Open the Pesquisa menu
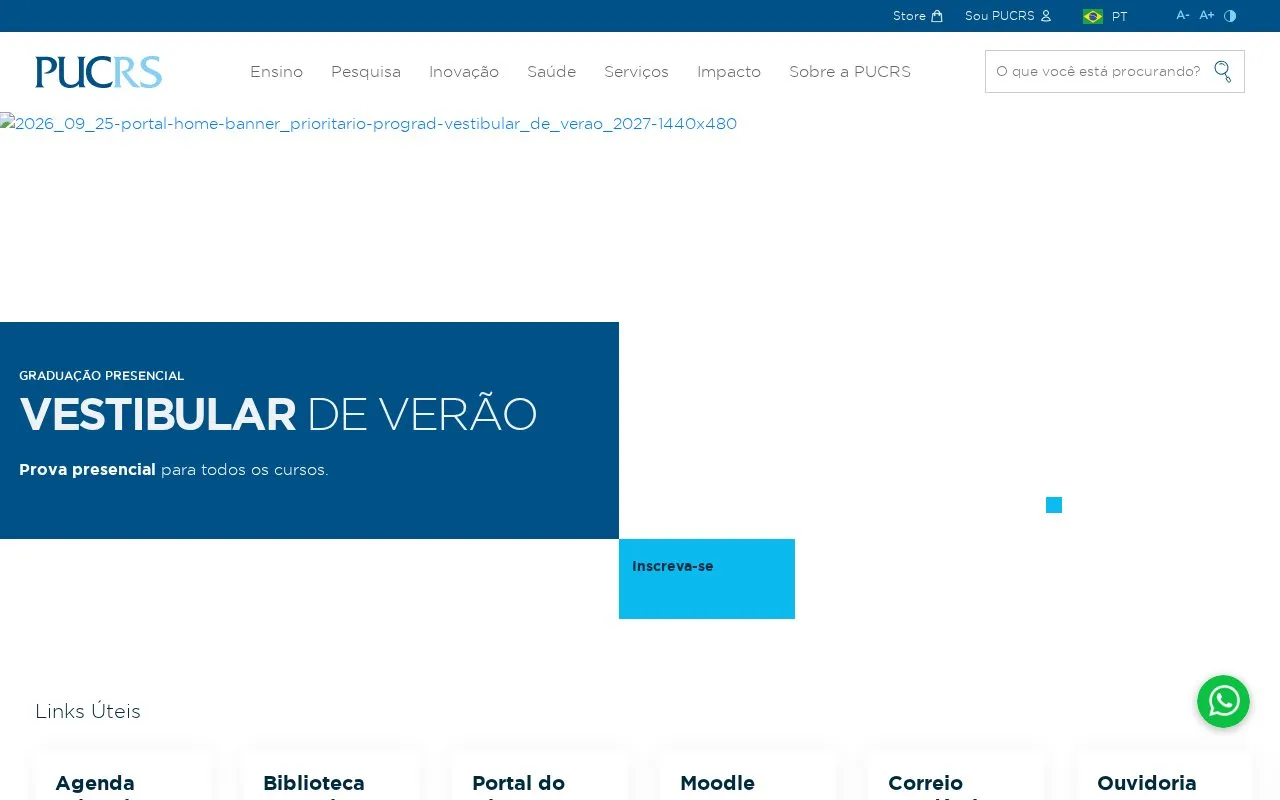This screenshot has width=1280, height=800. pyautogui.click(x=366, y=72)
